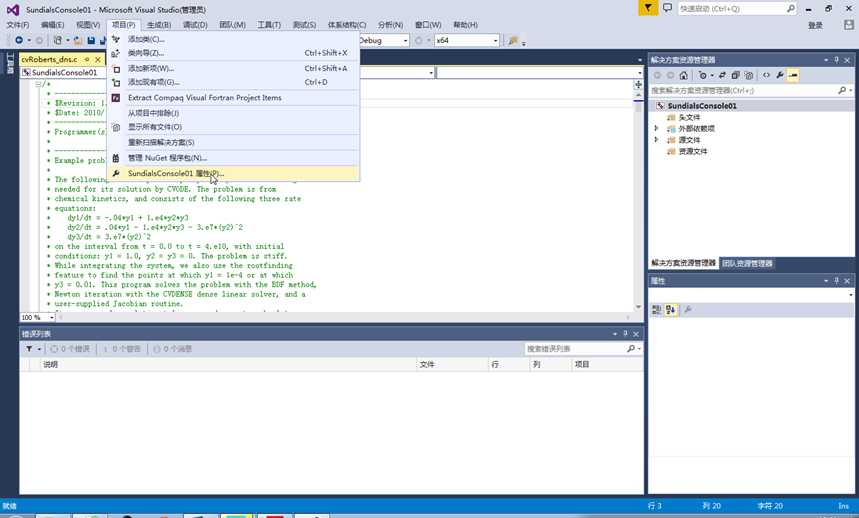859x518 pixels.
Task: Open the 帮助(H) menu
Action: pos(465,25)
